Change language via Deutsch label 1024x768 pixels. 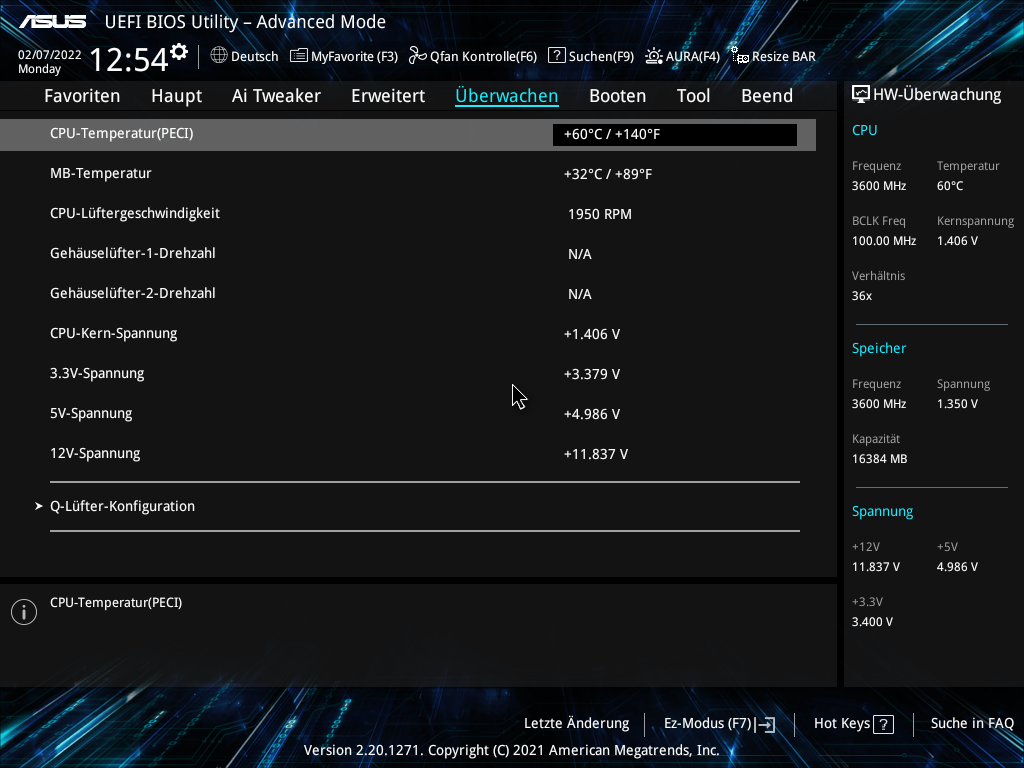tap(255, 57)
